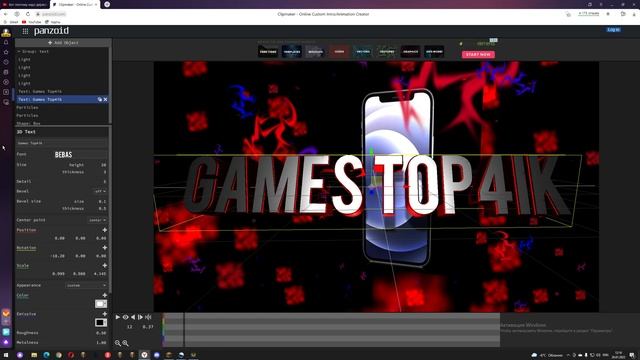This screenshot has height=360, width=640.
Task: Toggle the preview eye icon
Action: point(125,317)
